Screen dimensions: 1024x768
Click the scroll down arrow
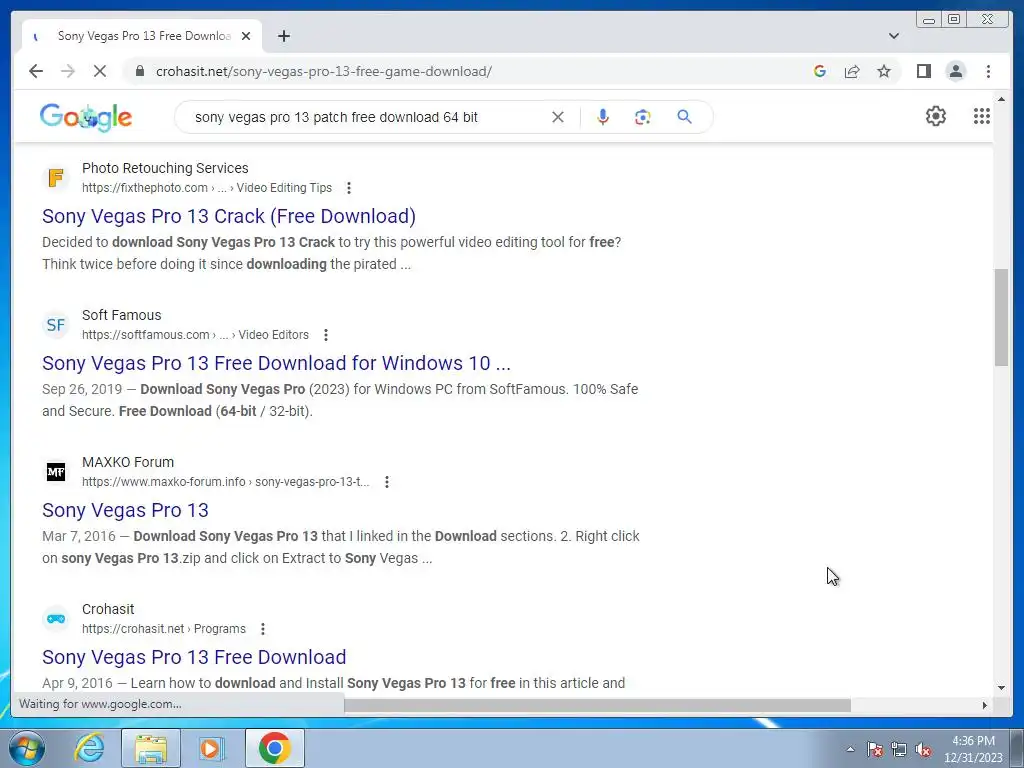1001,688
